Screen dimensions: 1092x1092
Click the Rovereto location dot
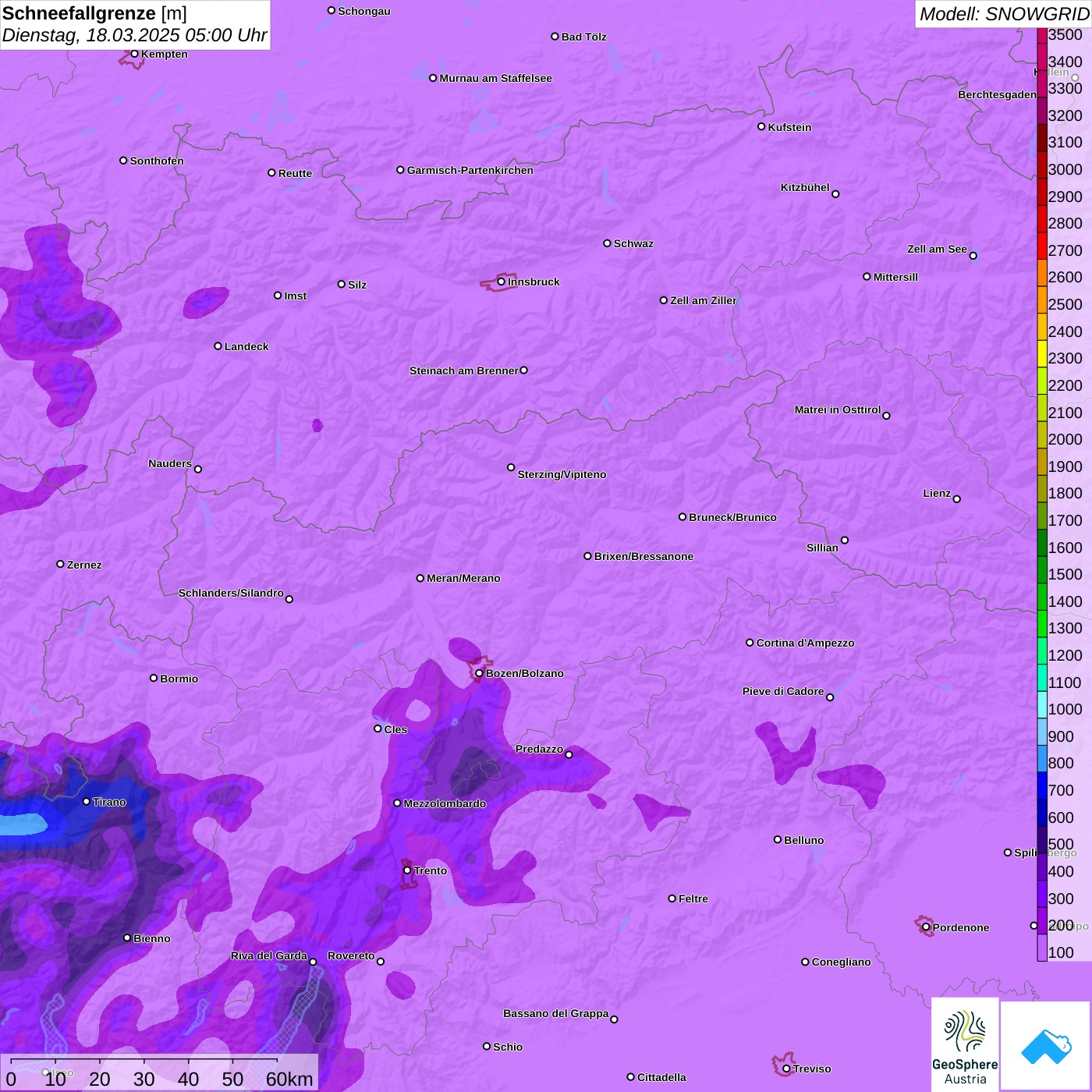click(381, 961)
